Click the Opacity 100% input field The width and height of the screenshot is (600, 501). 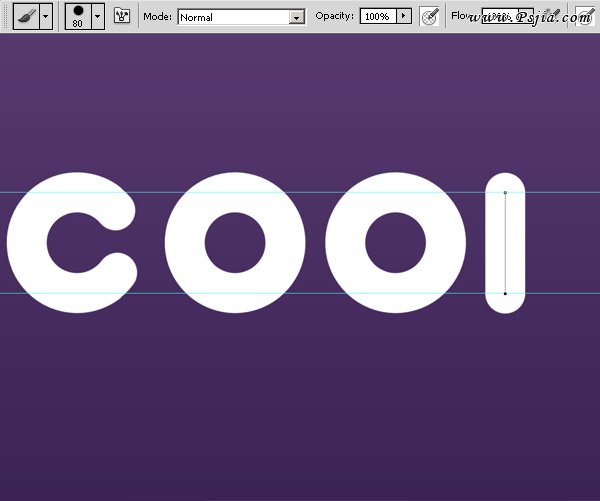[x=378, y=16]
